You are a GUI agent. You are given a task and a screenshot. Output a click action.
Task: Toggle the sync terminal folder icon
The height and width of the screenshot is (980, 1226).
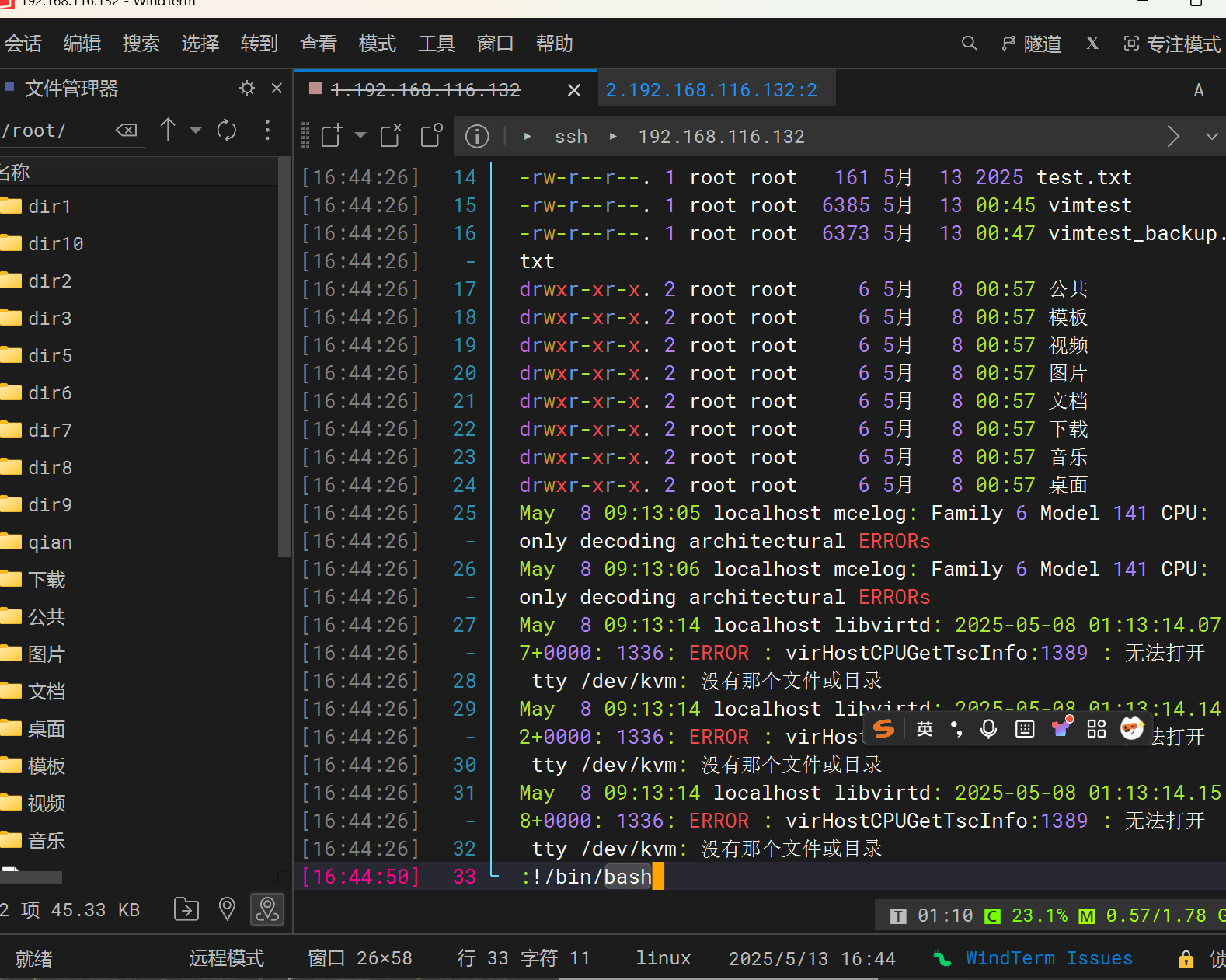click(x=267, y=909)
